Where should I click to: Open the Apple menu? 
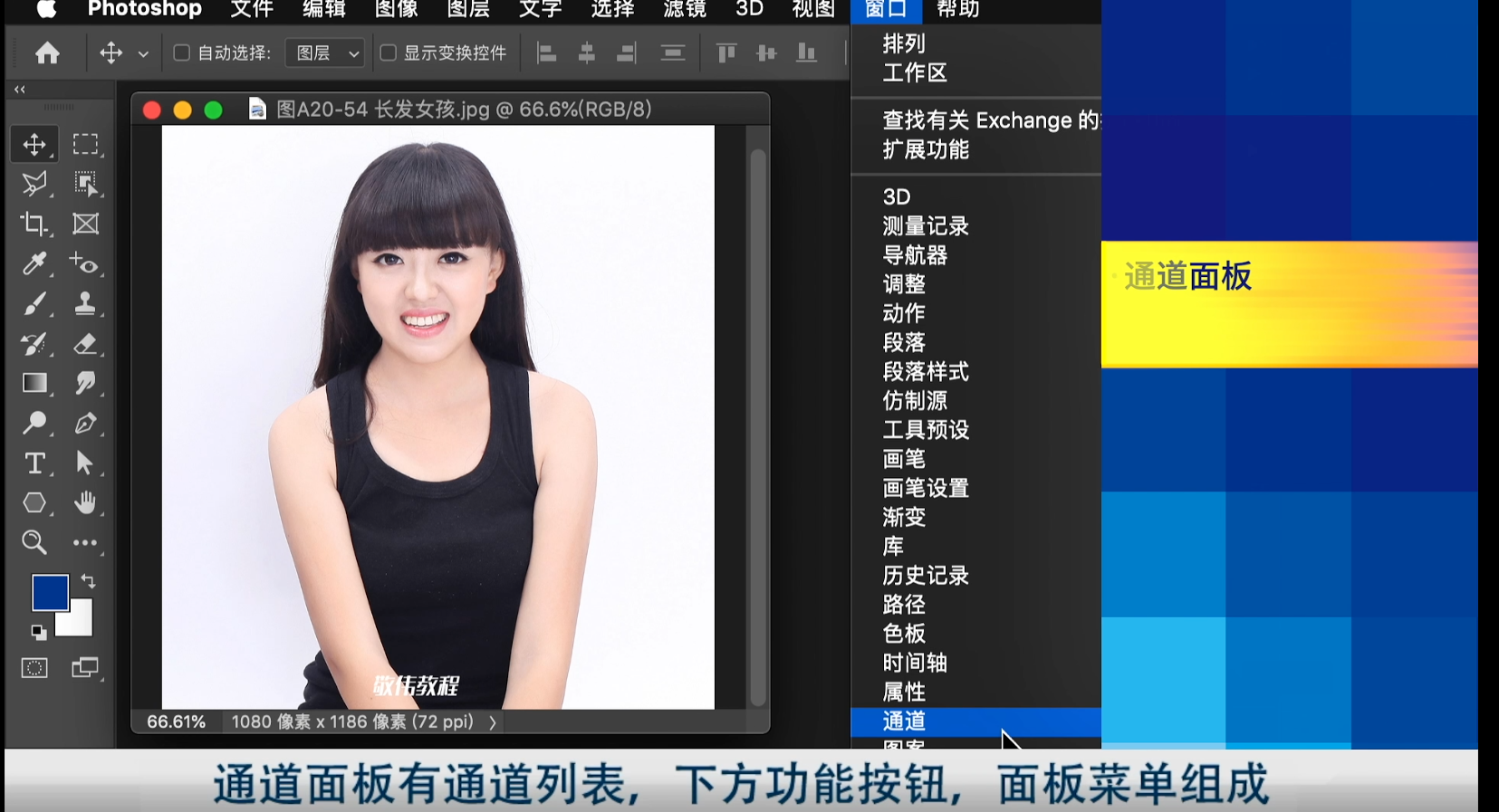click(x=46, y=9)
